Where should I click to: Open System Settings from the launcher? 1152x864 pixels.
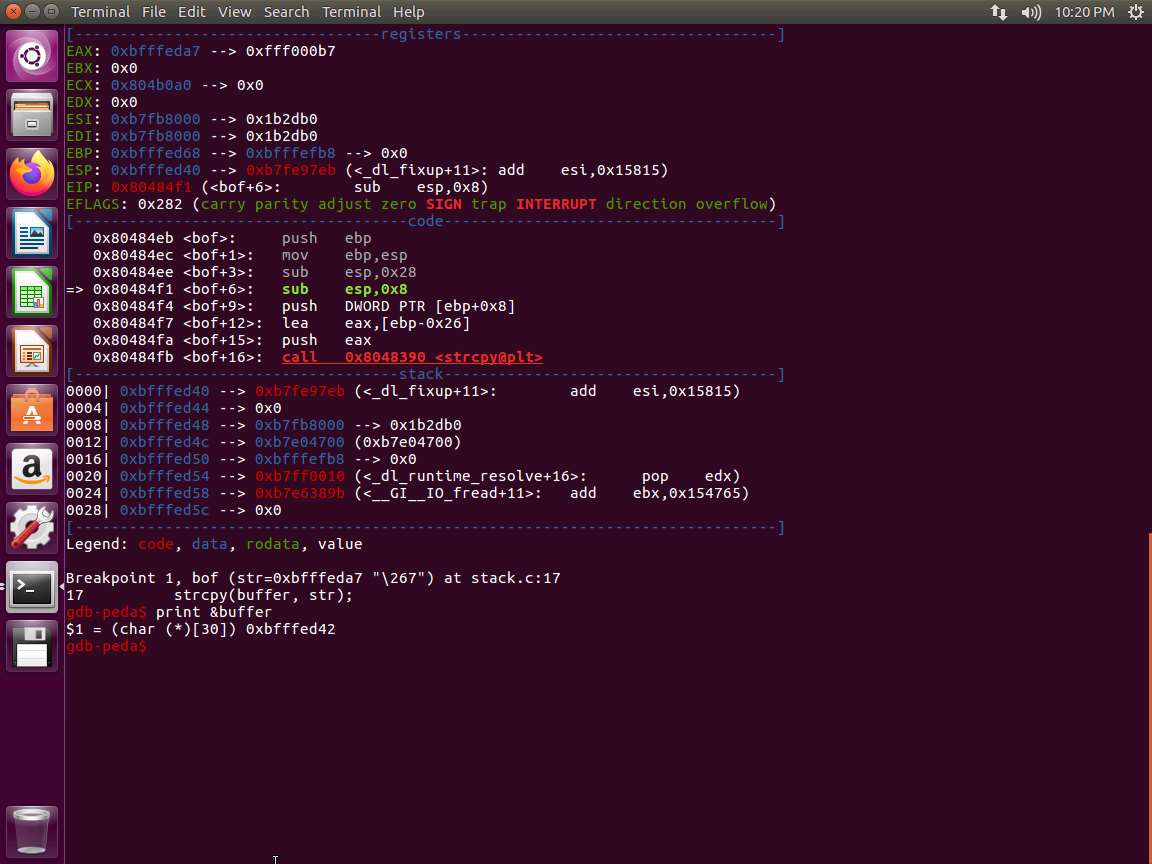32,528
